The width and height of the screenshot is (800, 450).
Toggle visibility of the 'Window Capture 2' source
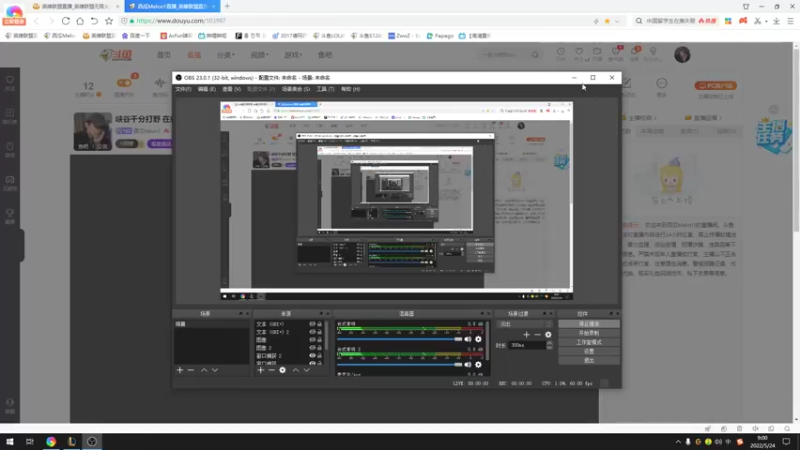coord(312,356)
